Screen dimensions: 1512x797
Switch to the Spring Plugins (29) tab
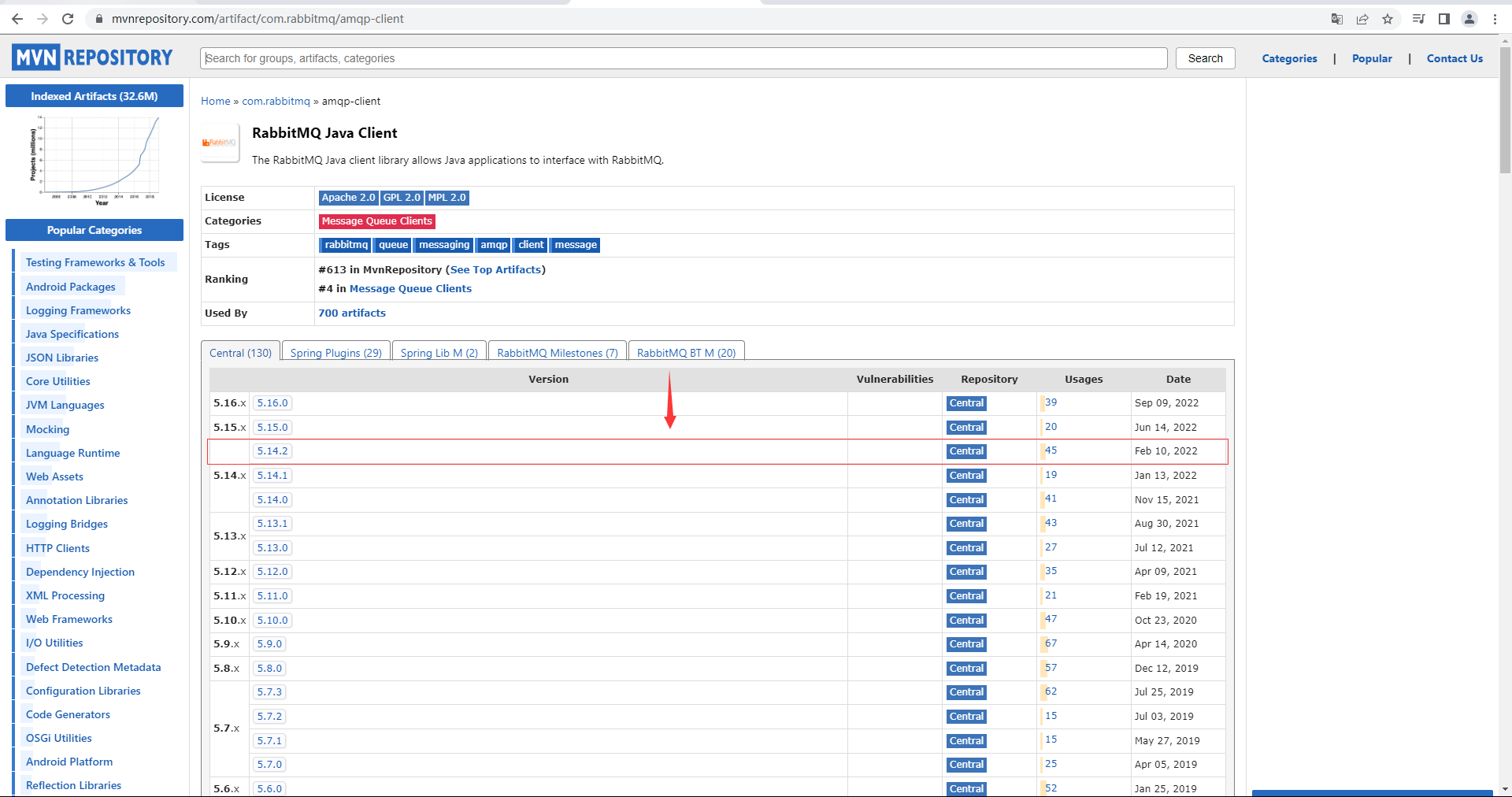336,352
